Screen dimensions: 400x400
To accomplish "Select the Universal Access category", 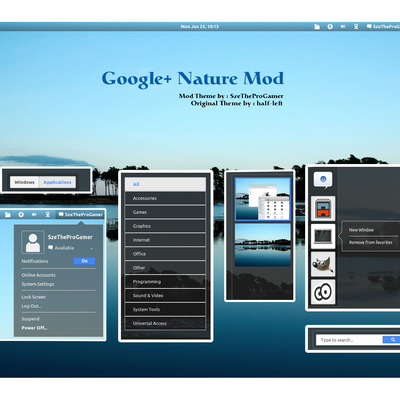I will pyautogui.click(x=165, y=323).
